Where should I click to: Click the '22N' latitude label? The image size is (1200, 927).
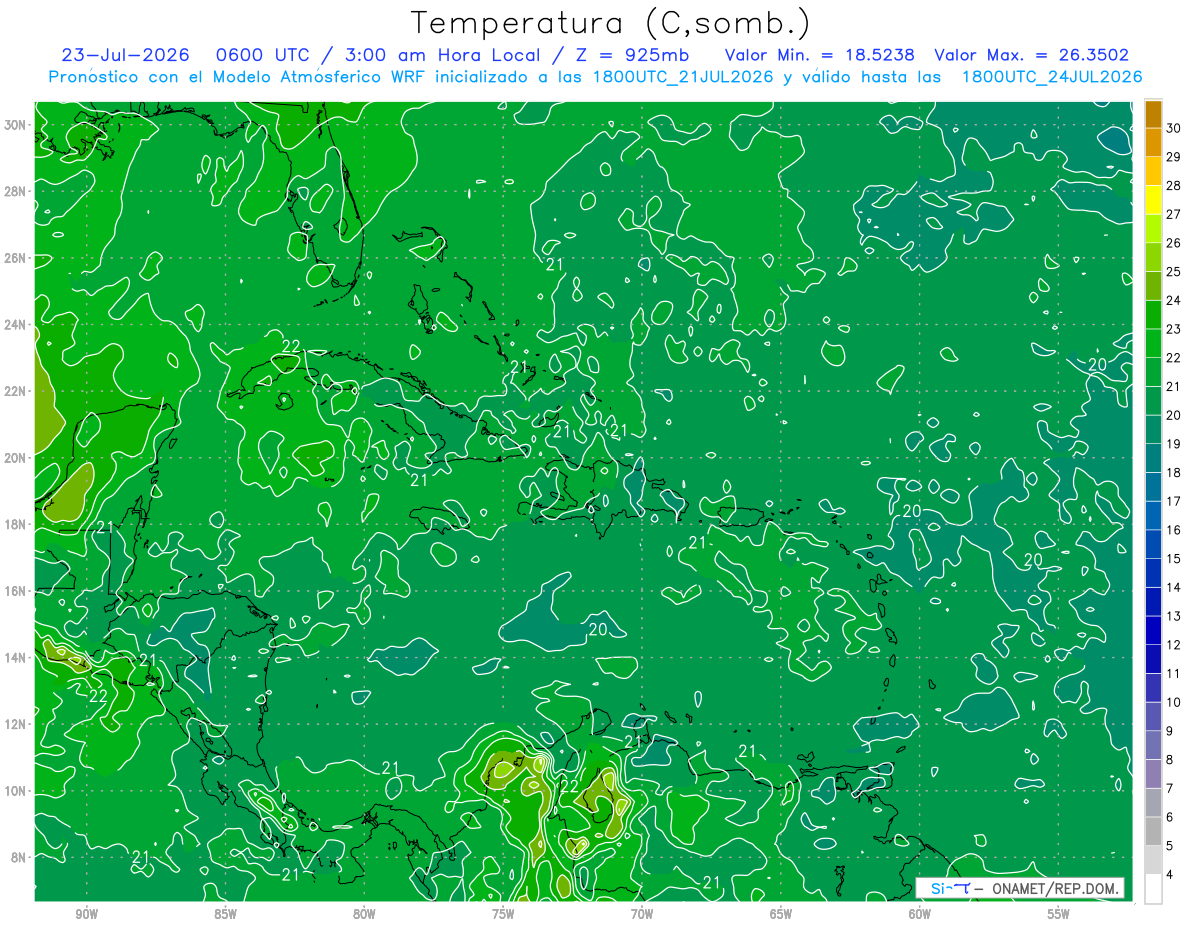15,391
